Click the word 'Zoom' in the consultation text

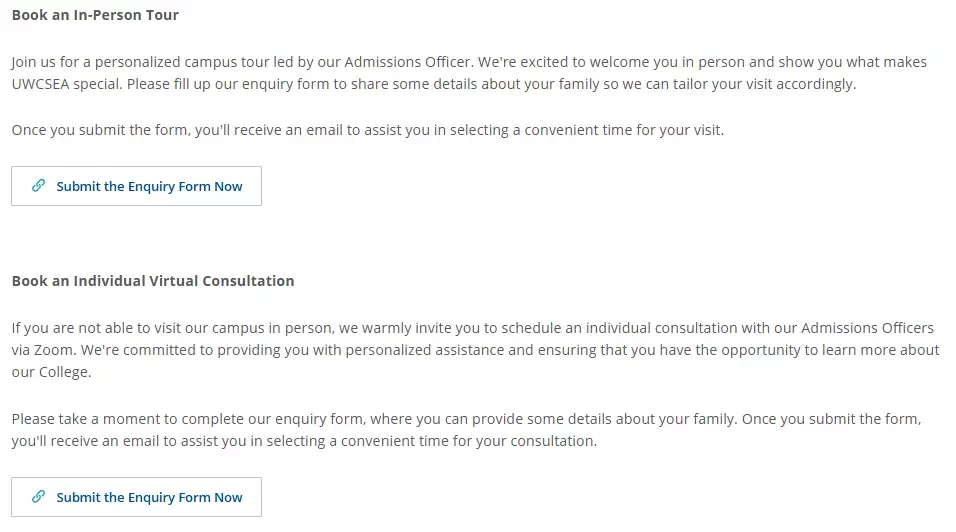53,350
